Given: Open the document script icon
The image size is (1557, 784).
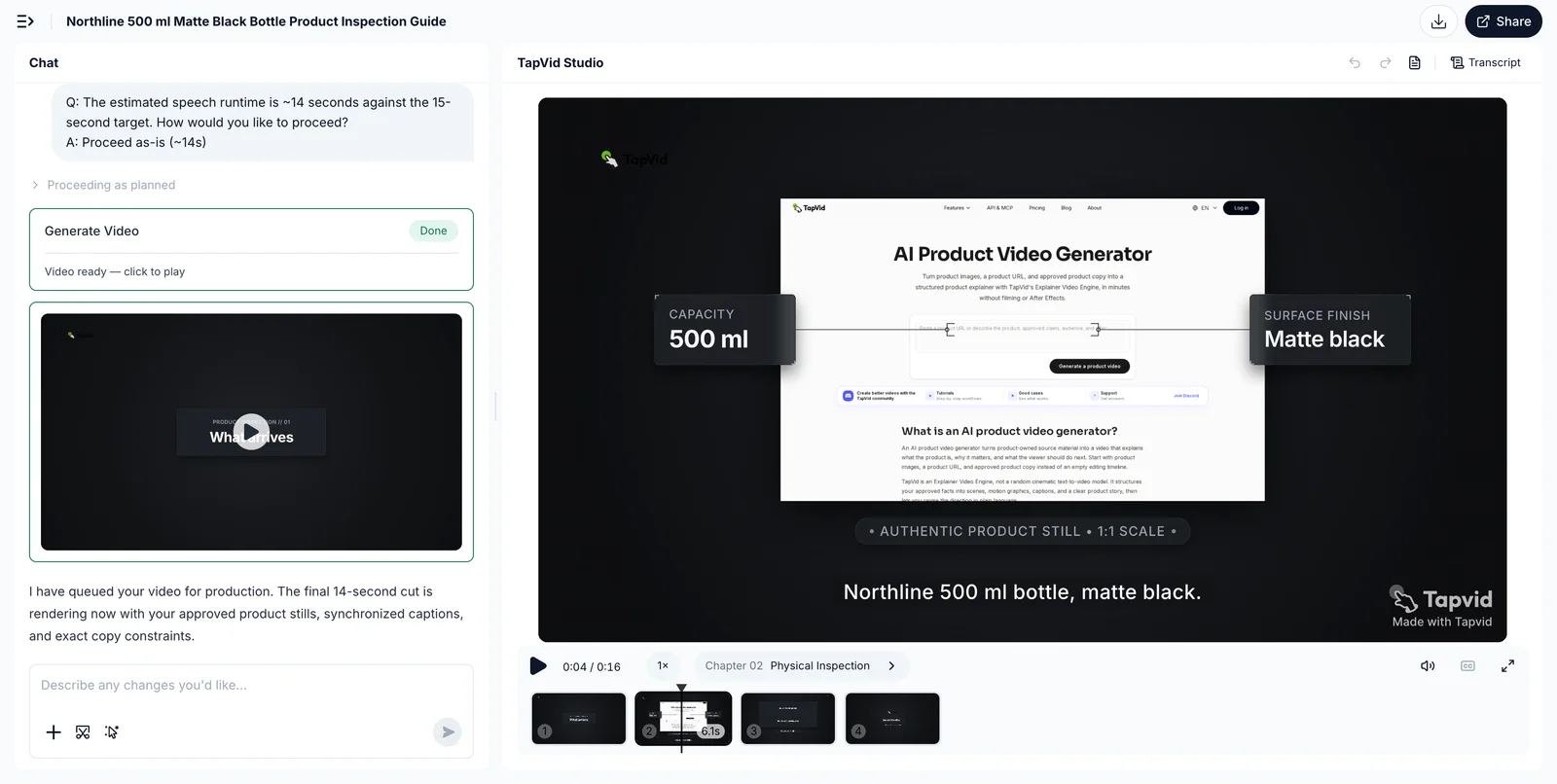Looking at the screenshot, I should [x=1415, y=63].
